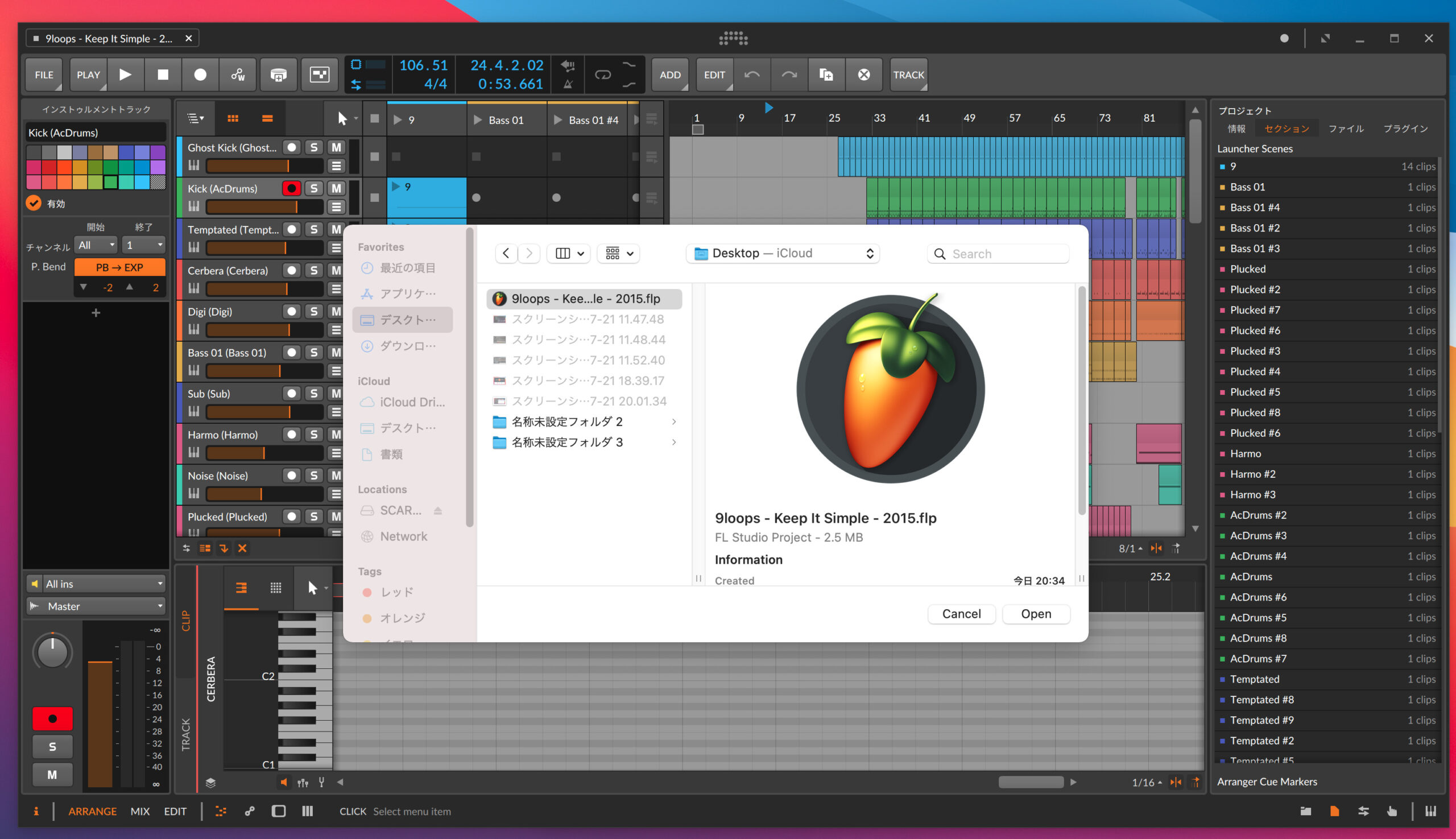Click the redo arrow in toolbar

[789, 75]
